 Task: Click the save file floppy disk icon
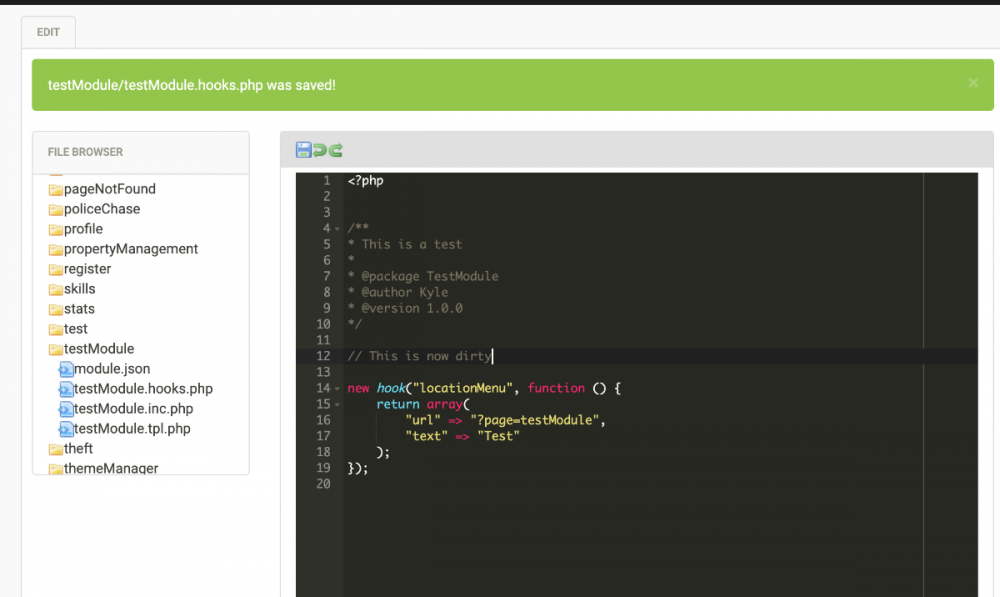pyautogui.click(x=303, y=150)
